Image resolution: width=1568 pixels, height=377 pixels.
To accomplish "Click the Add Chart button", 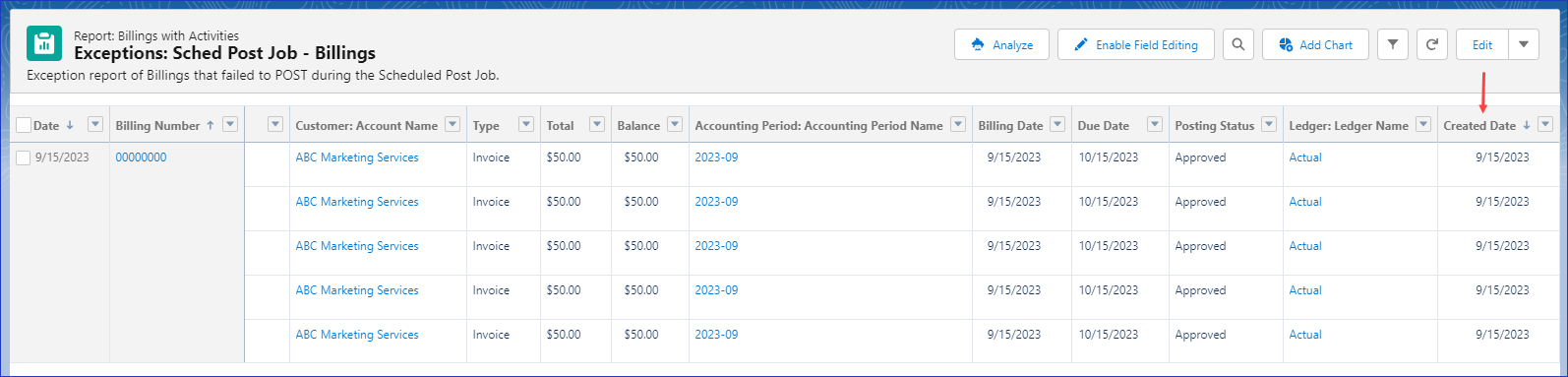I will [x=1315, y=44].
